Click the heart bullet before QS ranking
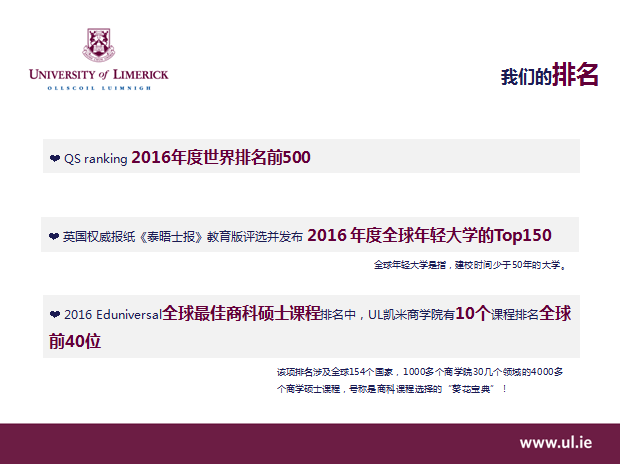 coord(54,158)
